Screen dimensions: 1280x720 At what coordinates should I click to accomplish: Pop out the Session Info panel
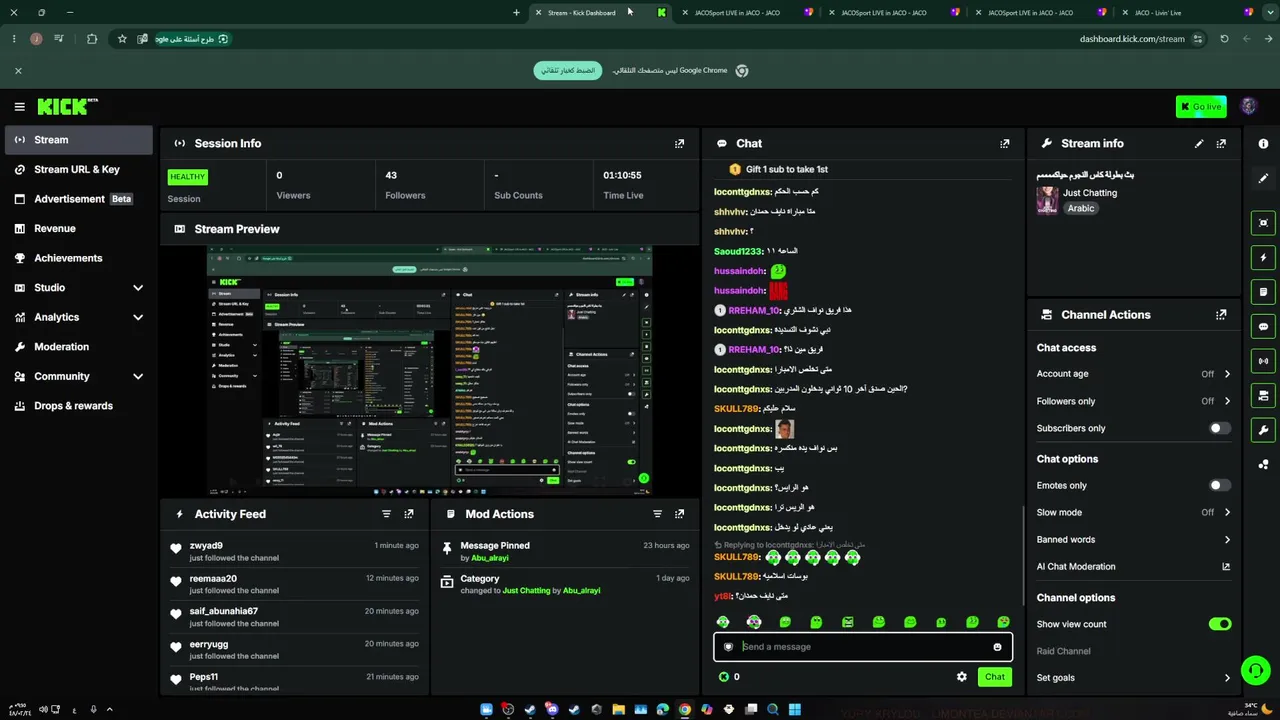click(680, 143)
